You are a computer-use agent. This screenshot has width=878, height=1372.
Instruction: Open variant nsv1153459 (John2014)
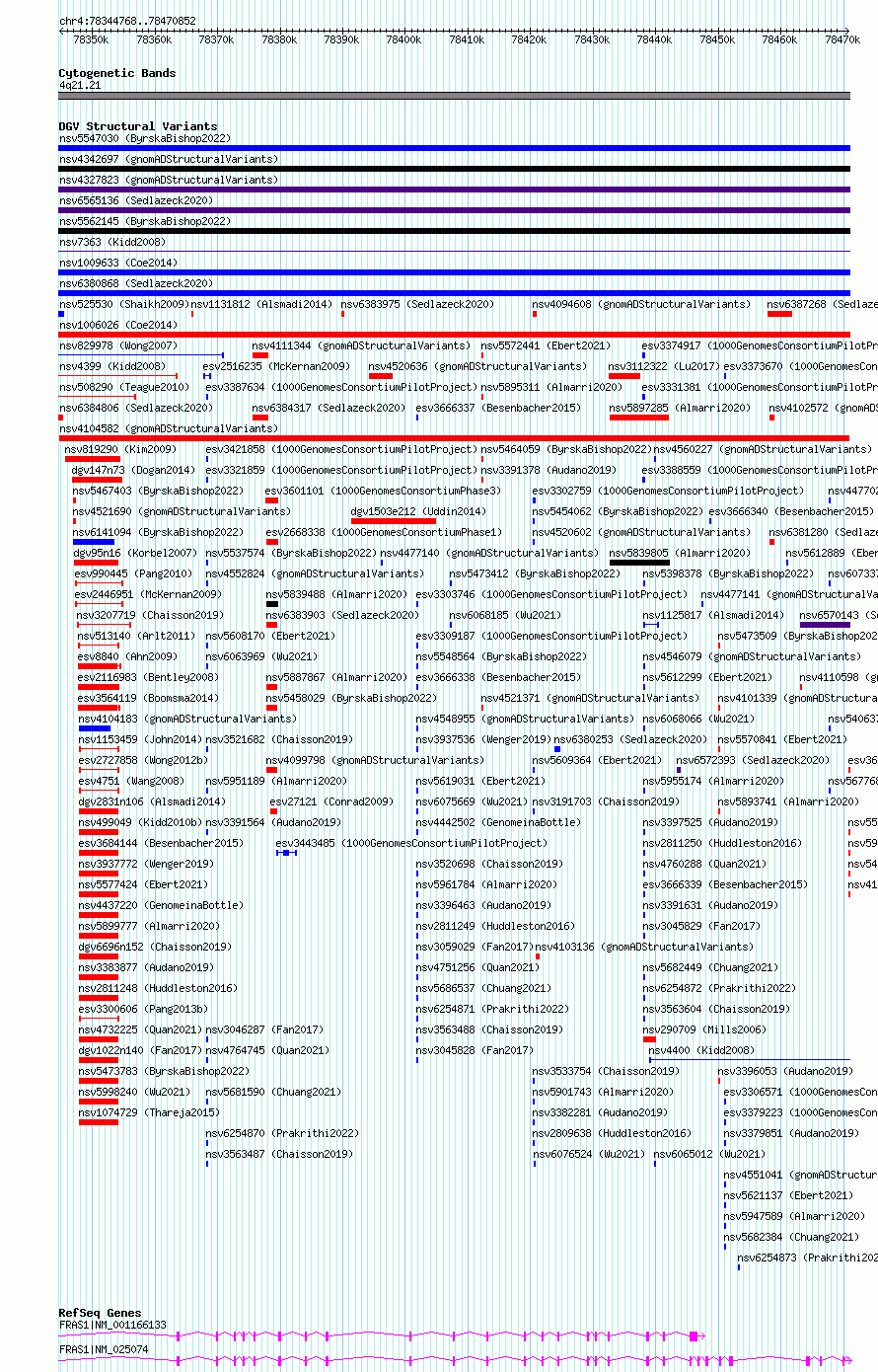click(140, 739)
